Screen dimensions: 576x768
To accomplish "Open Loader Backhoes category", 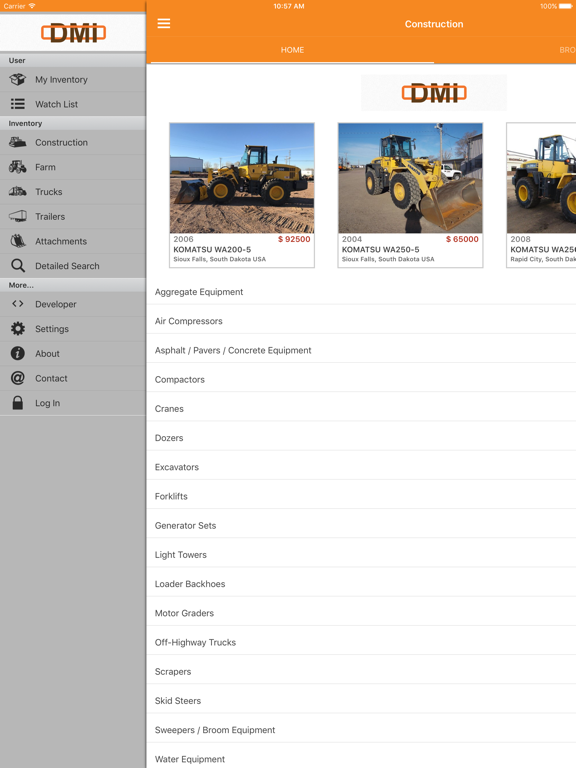I will [x=361, y=584].
